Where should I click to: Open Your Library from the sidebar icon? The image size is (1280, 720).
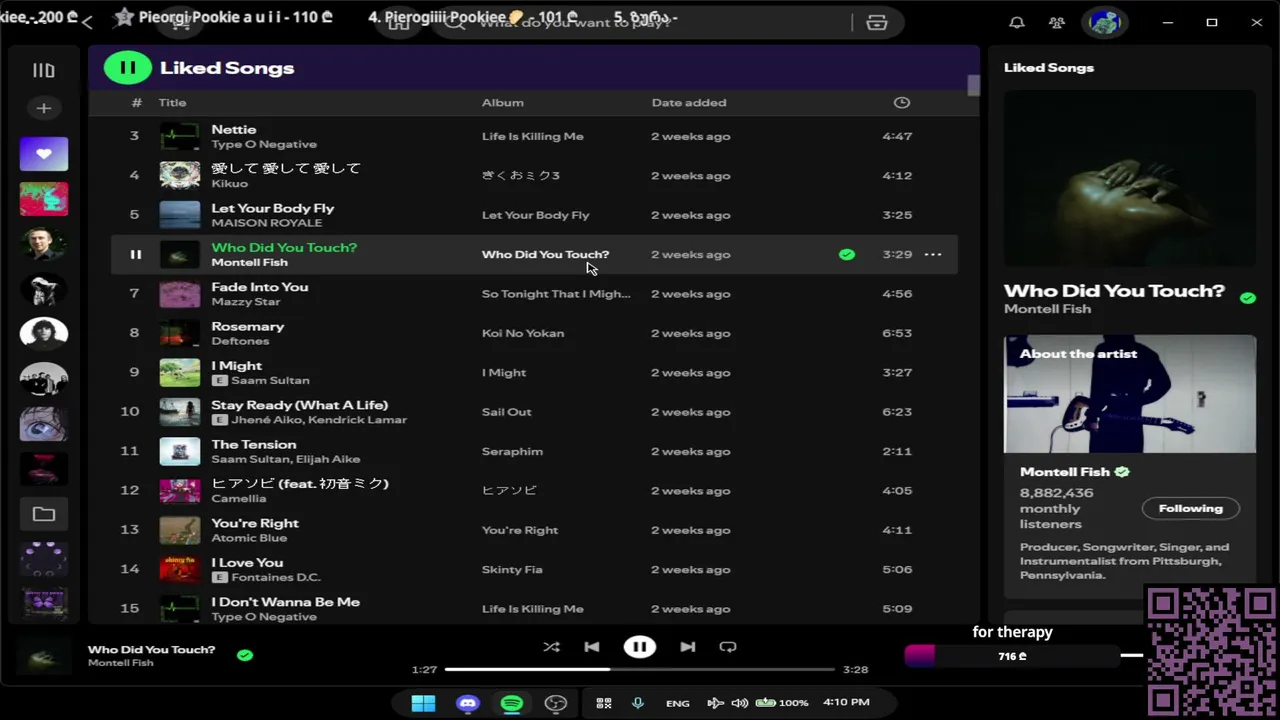(43, 70)
